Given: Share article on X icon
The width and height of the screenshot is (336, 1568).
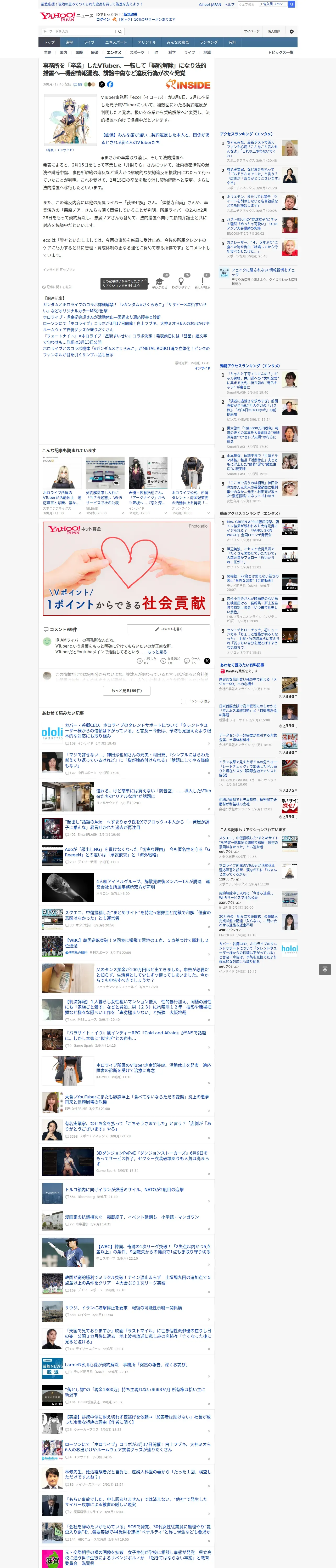Looking at the screenshot, I should click(x=102, y=85).
